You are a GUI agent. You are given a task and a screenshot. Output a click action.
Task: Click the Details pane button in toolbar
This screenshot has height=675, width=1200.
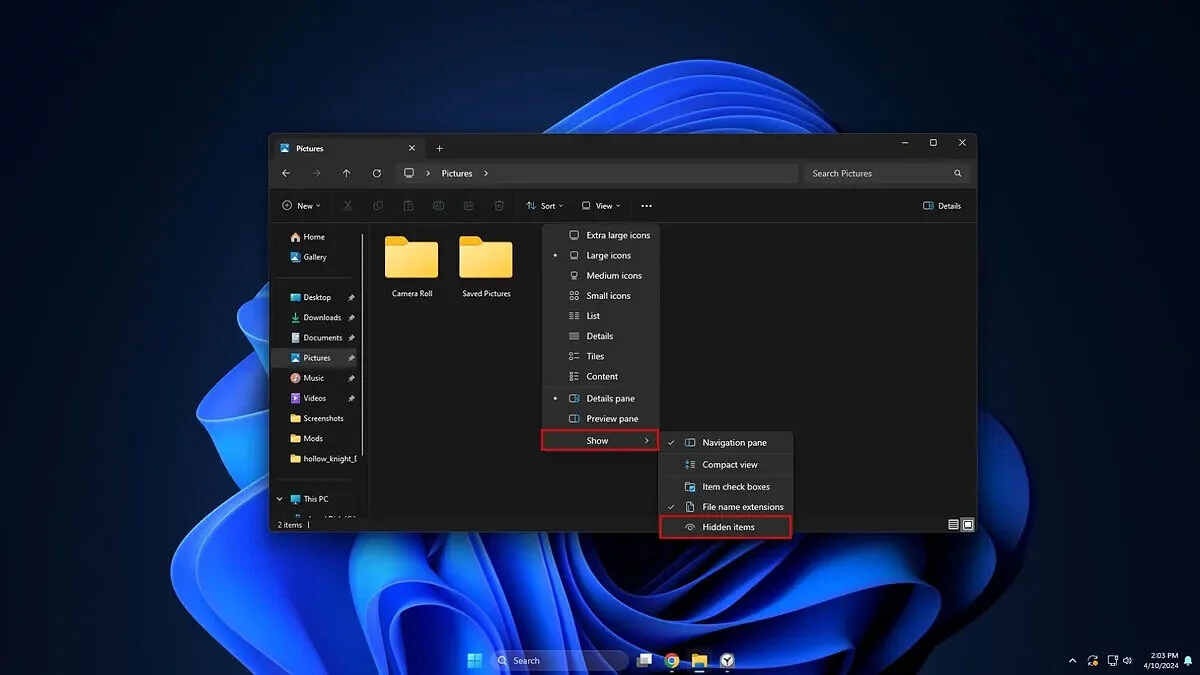[941, 206]
